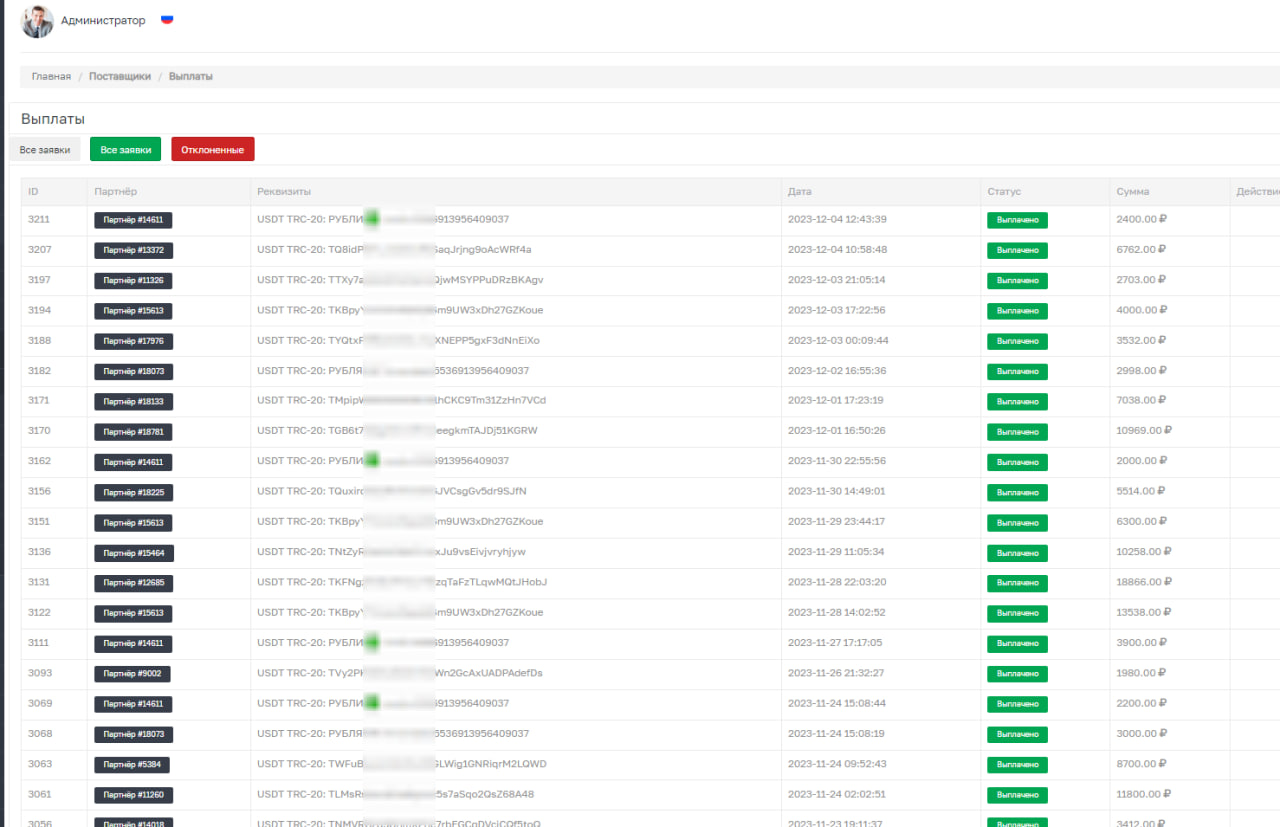Click the Статус column header
Viewport: 1280px width, 827px height.
click(x=1004, y=192)
